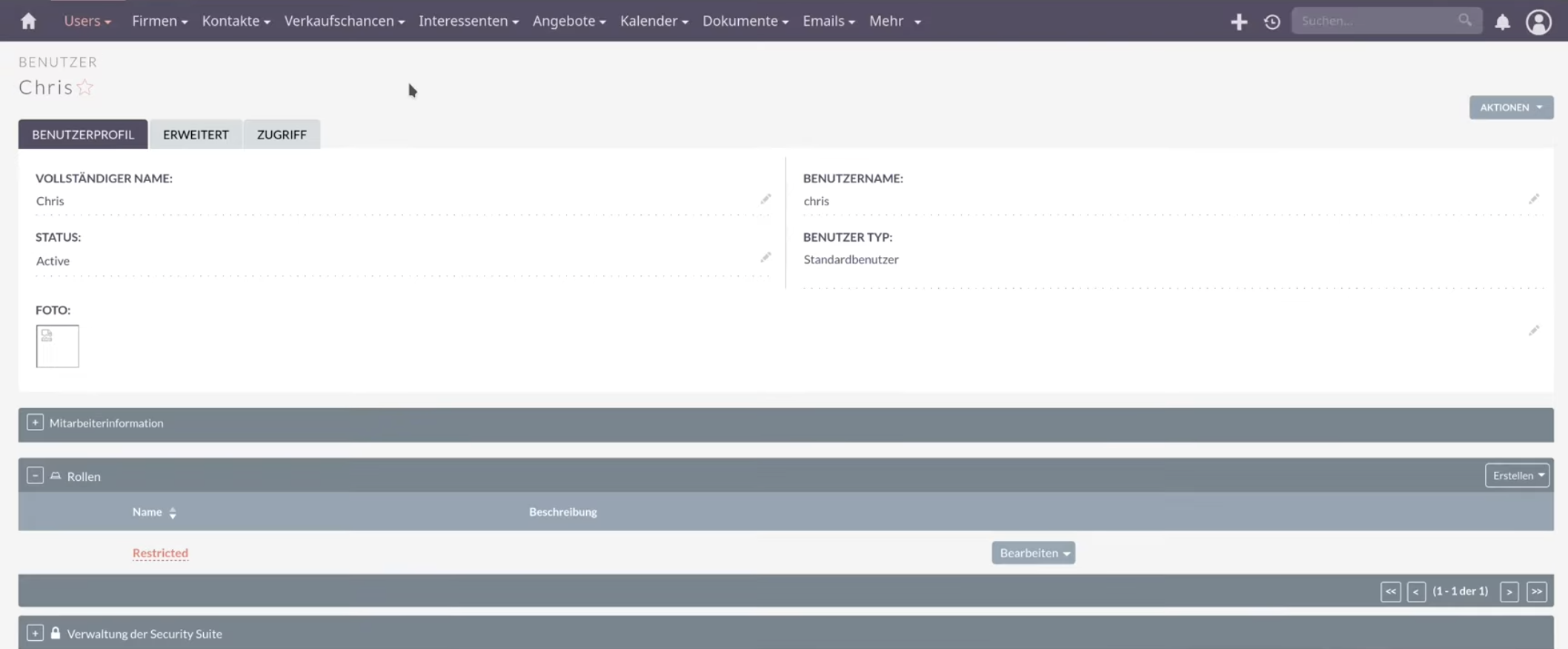Screen dimensions: 1568x649
Task: Switch to the Zugriff tab
Action: [282, 135]
